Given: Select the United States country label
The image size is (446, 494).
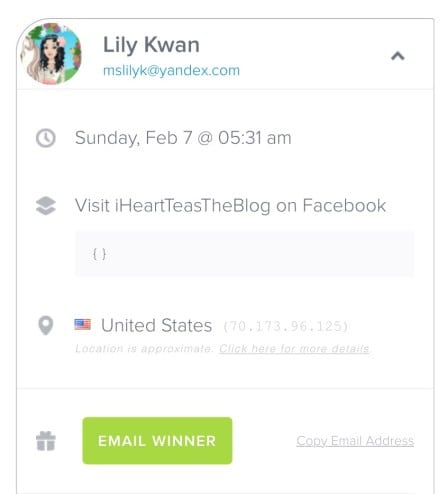Looking at the screenshot, I should 157,325.
